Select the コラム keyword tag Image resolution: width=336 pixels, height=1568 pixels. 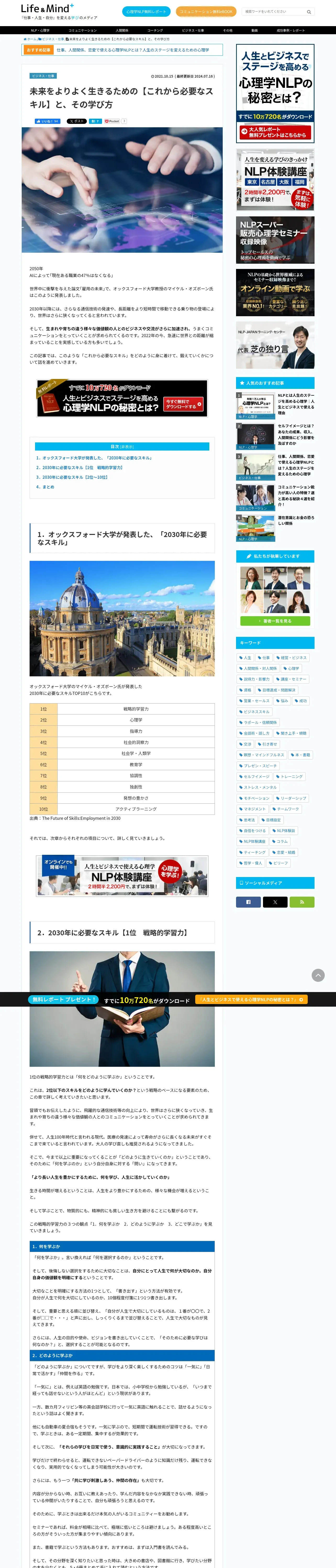tap(280, 841)
